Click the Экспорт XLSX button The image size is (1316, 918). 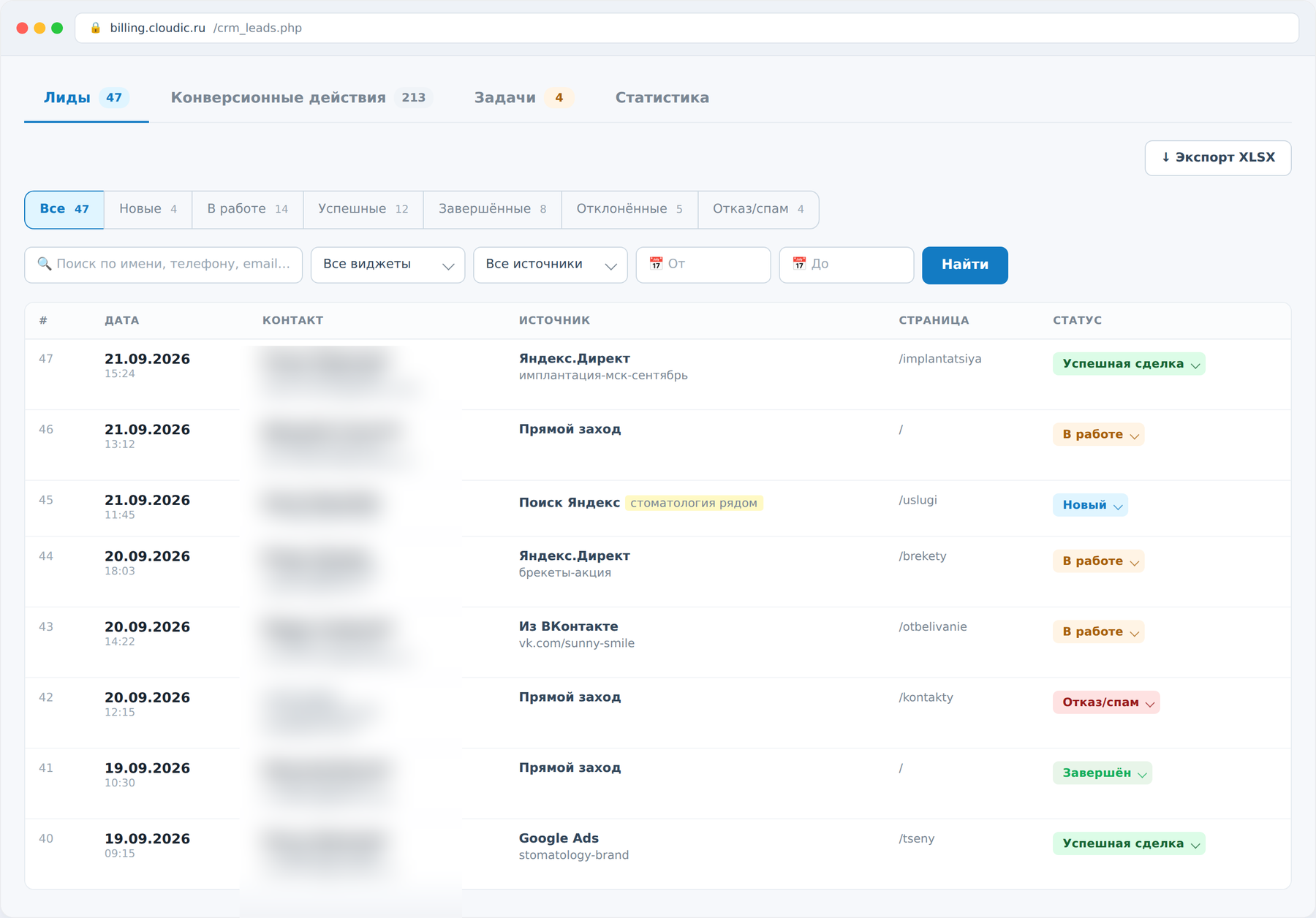pyautogui.click(x=1218, y=158)
